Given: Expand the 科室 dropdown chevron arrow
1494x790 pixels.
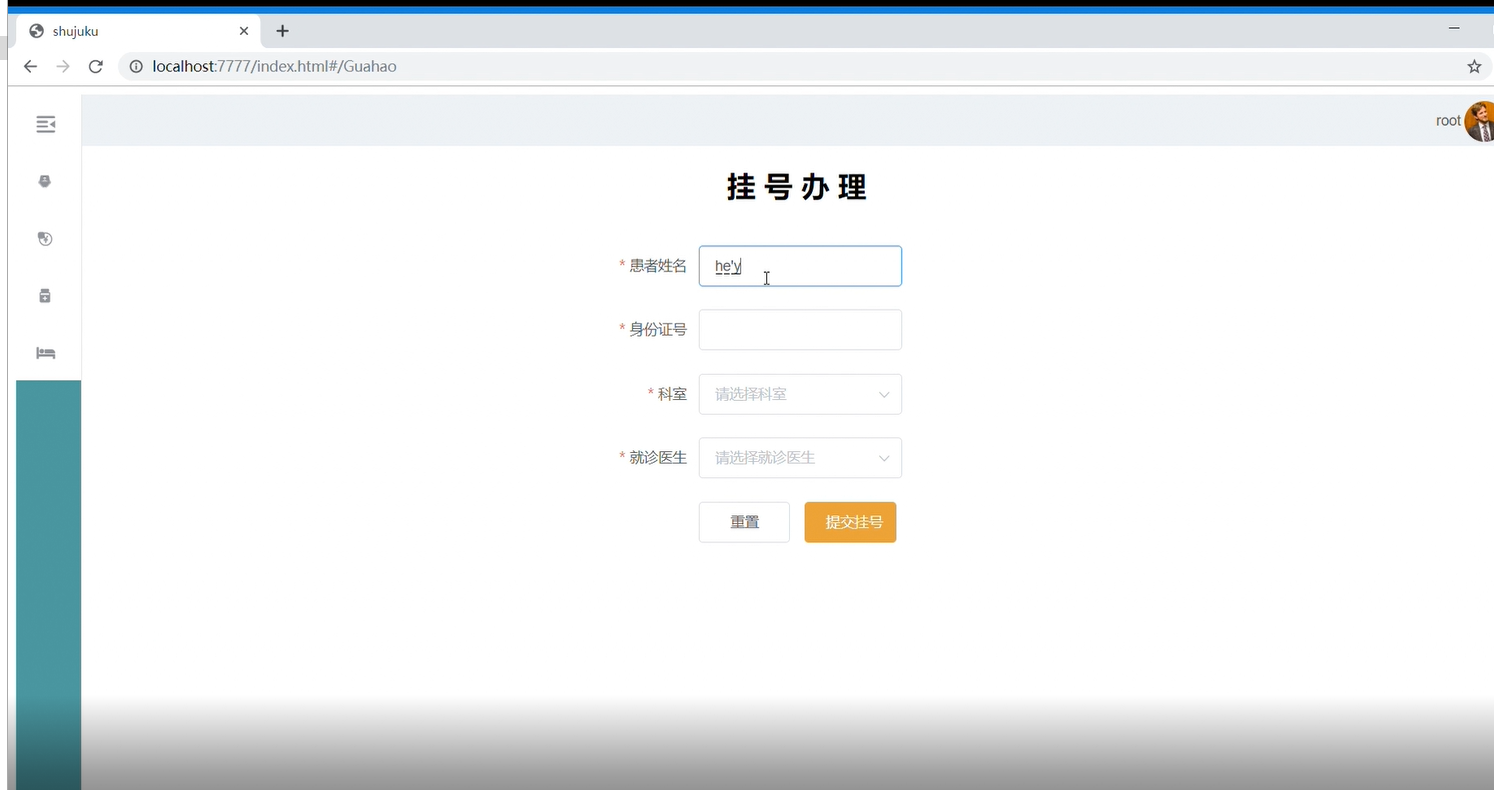Looking at the screenshot, I should point(884,395).
